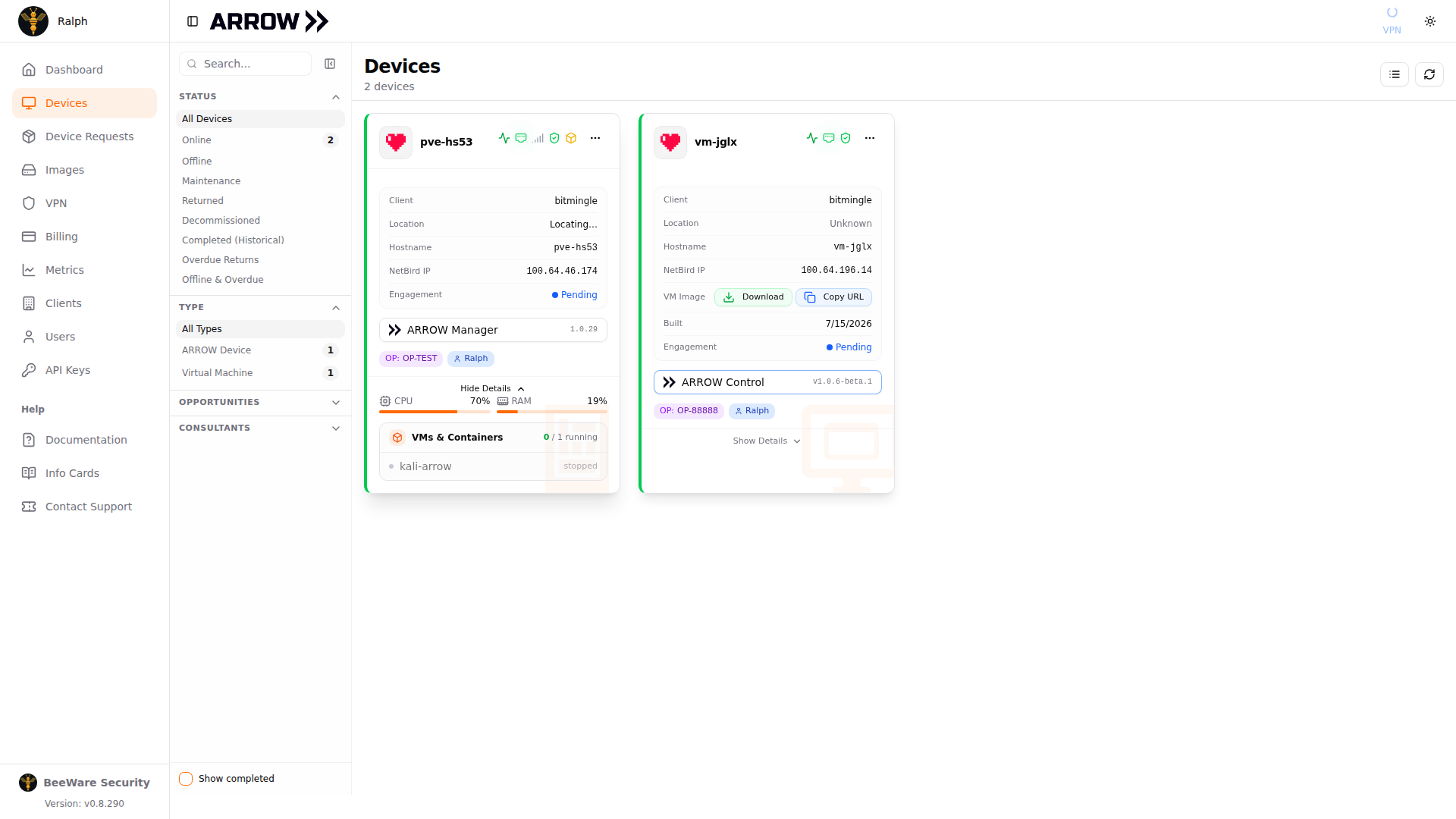Click pve-hs53 activity pulse icon
Viewport: 1456px width, 819px height.
click(x=504, y=138)
